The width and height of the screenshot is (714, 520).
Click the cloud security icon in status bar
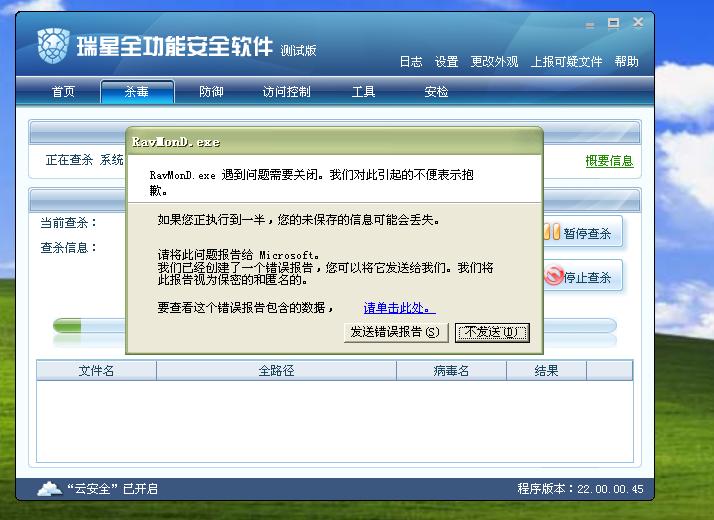(49, 489)
